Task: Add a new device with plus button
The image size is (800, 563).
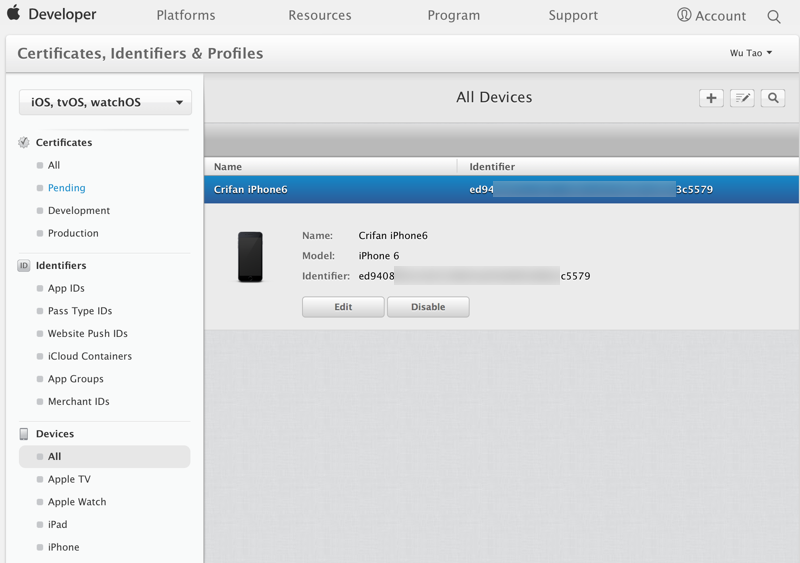Action: coord(711,98)
